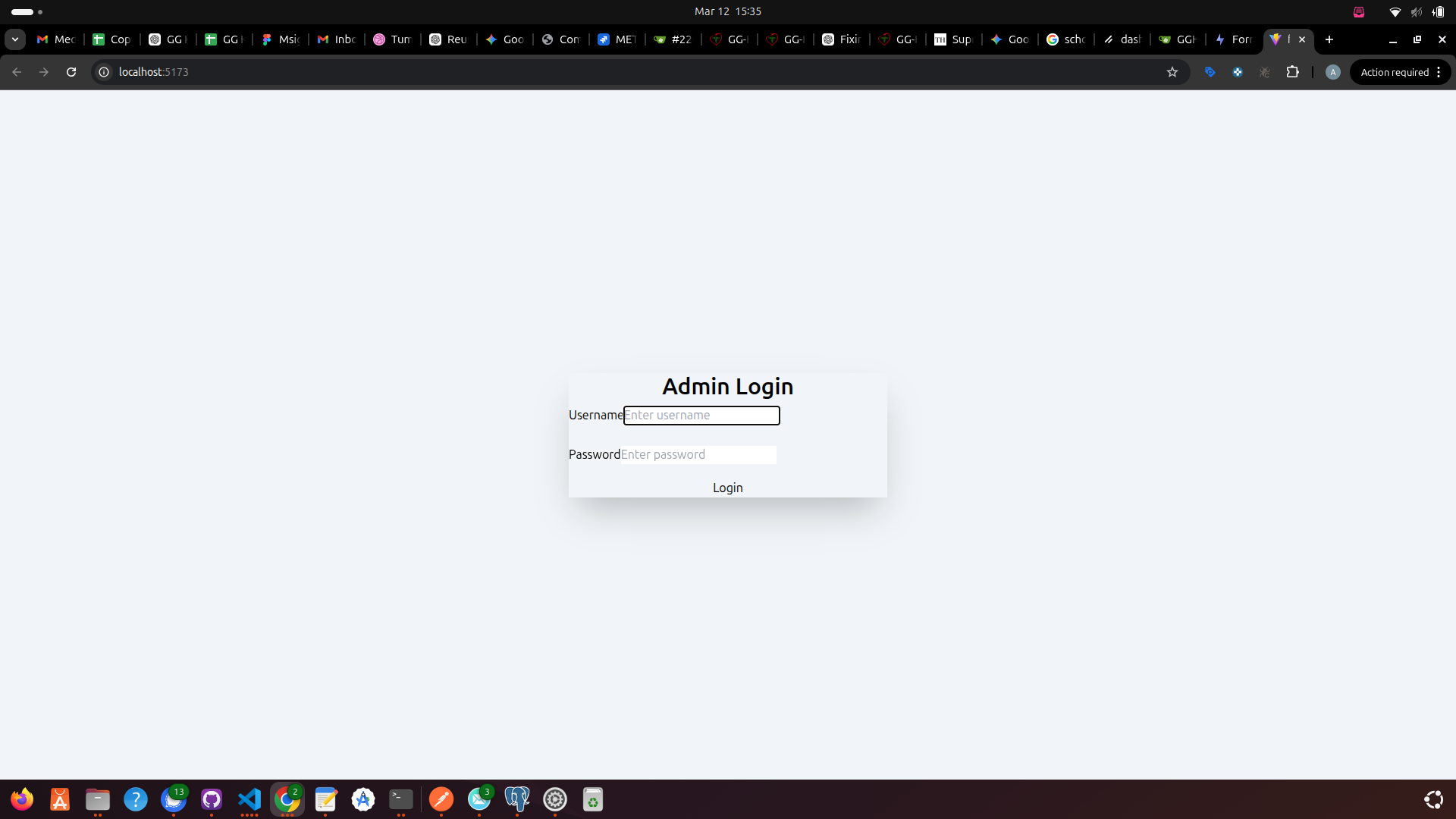Image resolution: width=1456 pixels, height=819 pixels.
Task: Click the Login button
Action: pyautogui.click(x=727, y=488)
